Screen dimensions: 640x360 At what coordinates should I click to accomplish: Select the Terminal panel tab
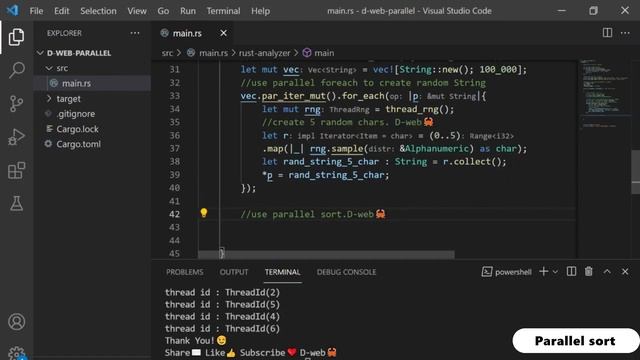click(282, 272)
